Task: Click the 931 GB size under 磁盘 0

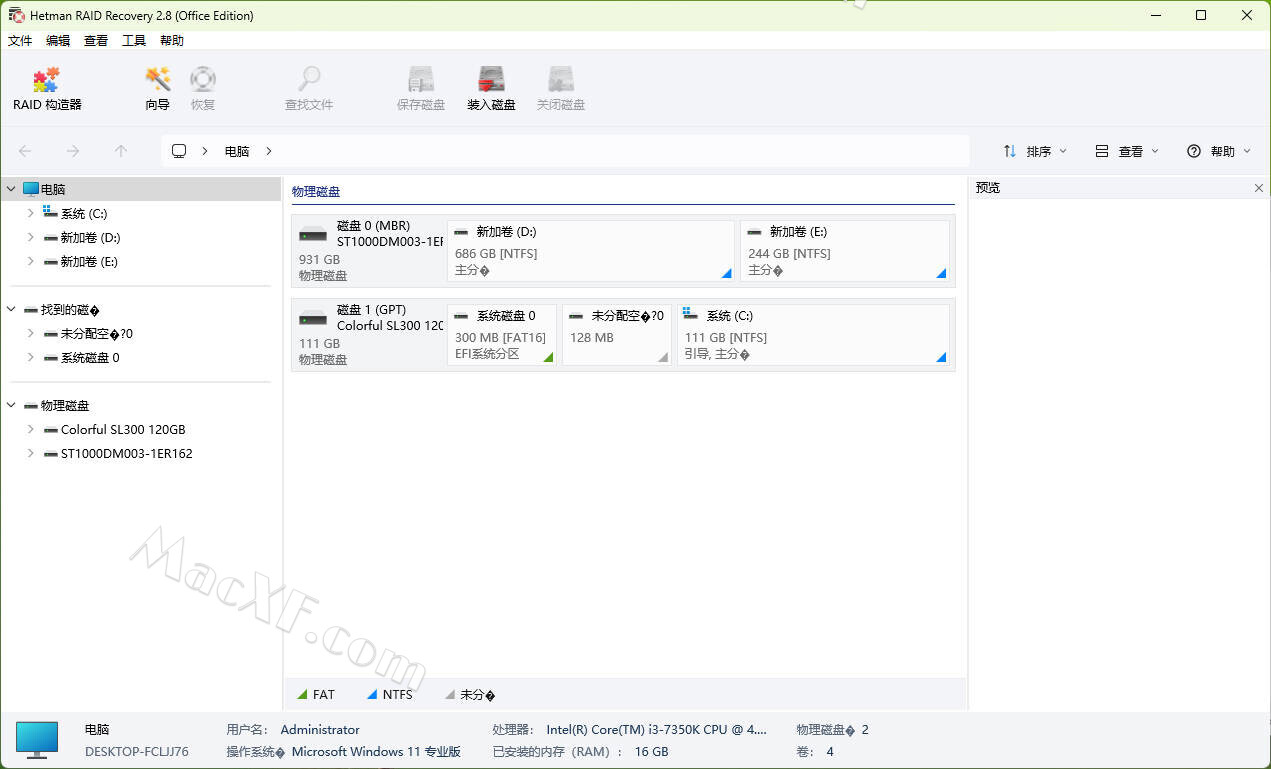Action: [319, 260]
